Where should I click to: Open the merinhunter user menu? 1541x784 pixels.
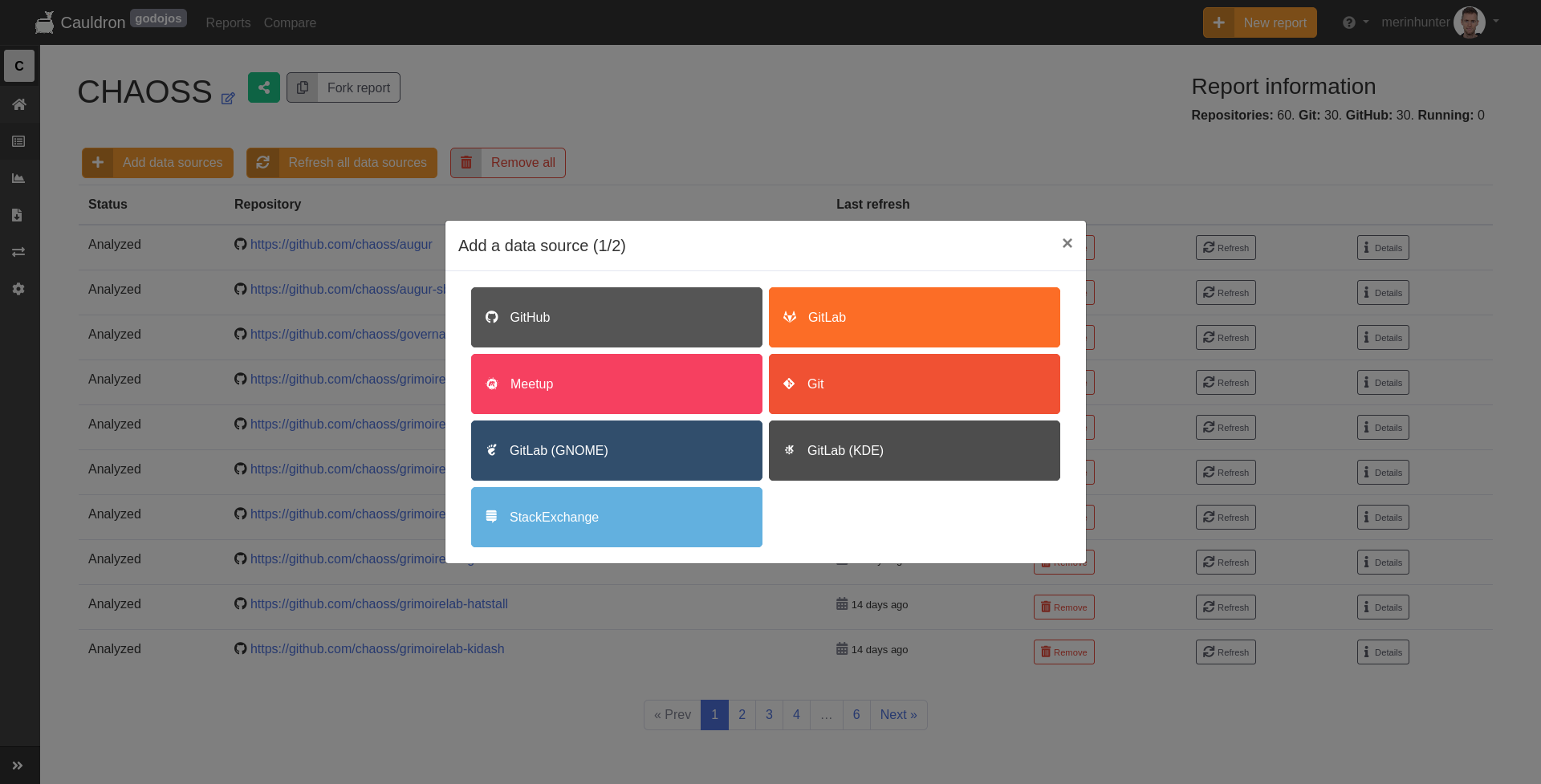pos(1440,22)
